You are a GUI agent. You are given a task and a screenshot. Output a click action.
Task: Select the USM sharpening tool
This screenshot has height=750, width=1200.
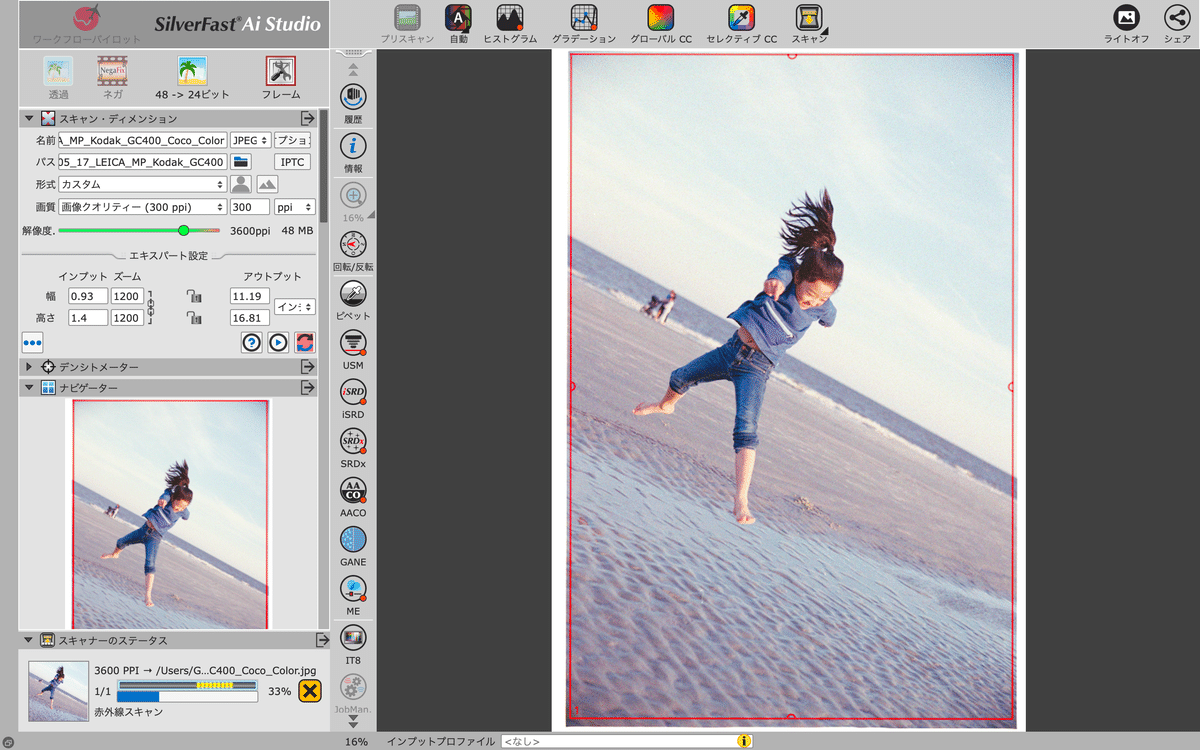[x=353, y=343]
